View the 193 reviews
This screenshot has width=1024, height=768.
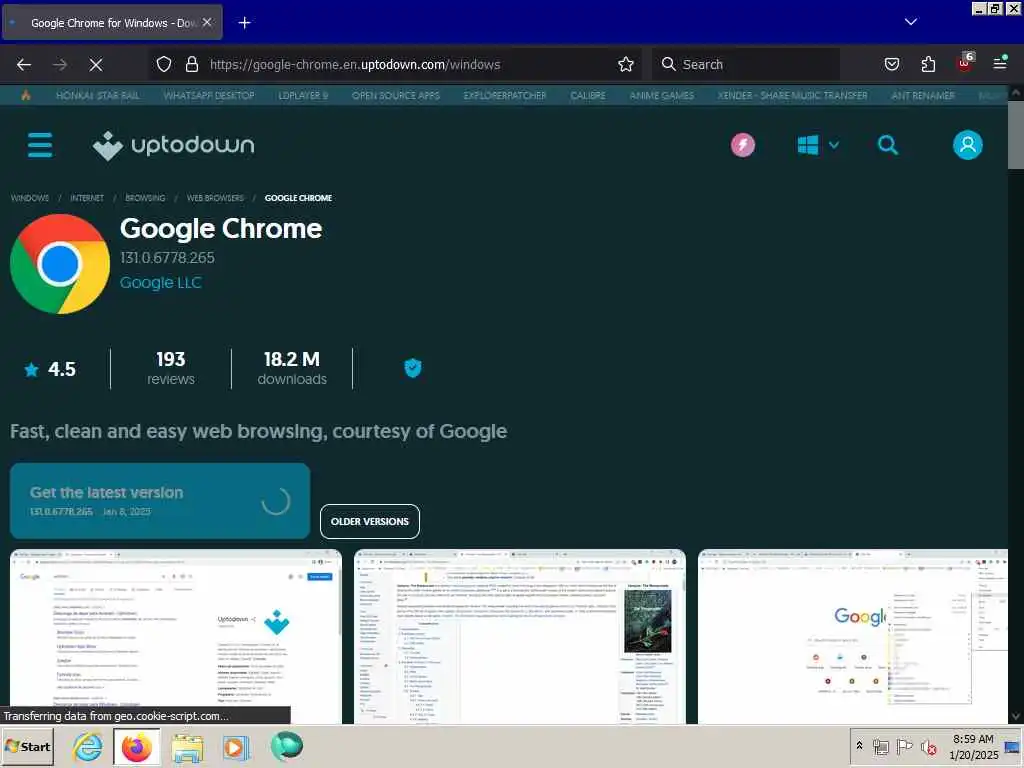click(x=170, y=368)
